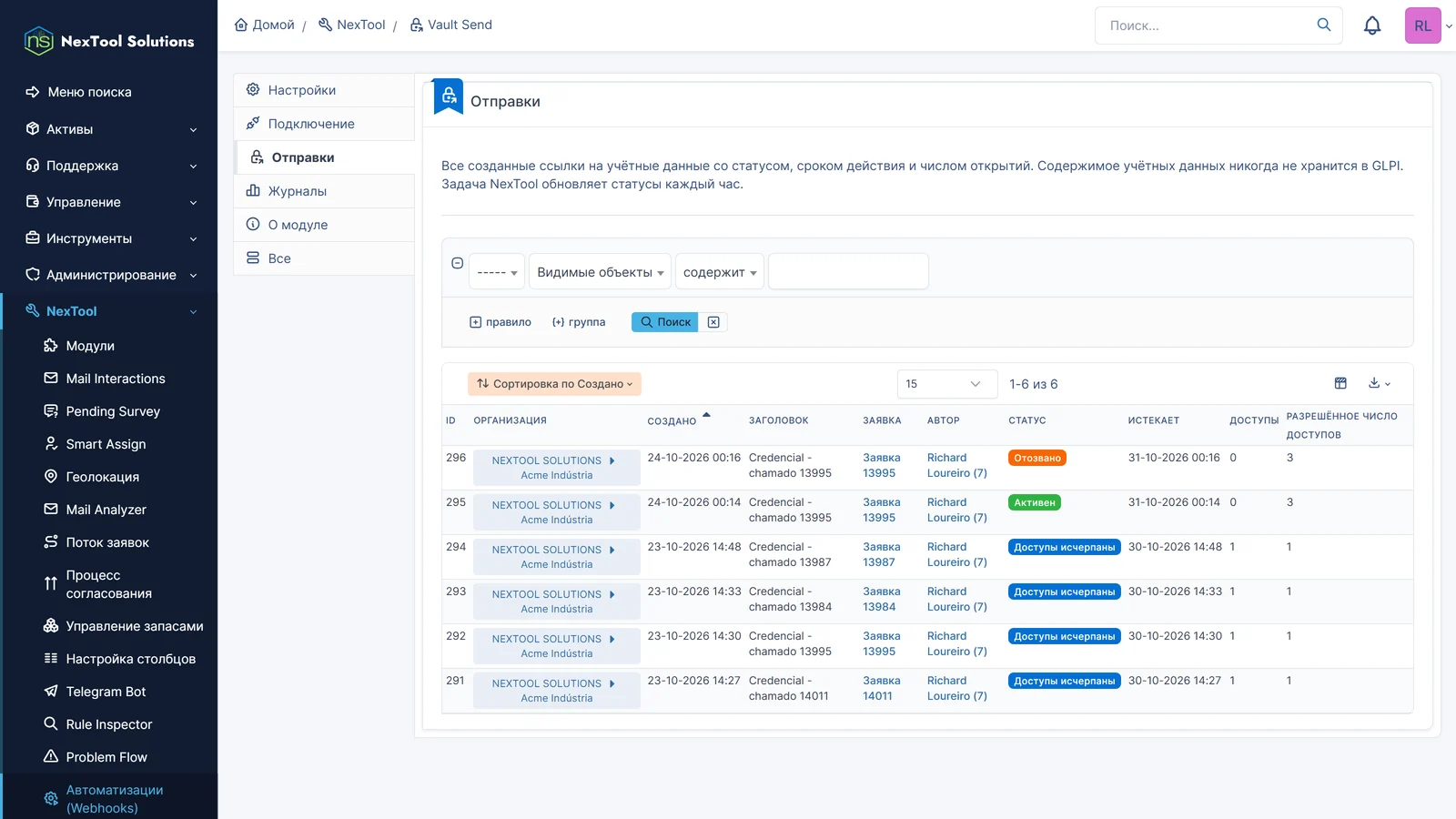
Task: Open Rule Inspector in sidebar
Action: (x=108, y=724)
